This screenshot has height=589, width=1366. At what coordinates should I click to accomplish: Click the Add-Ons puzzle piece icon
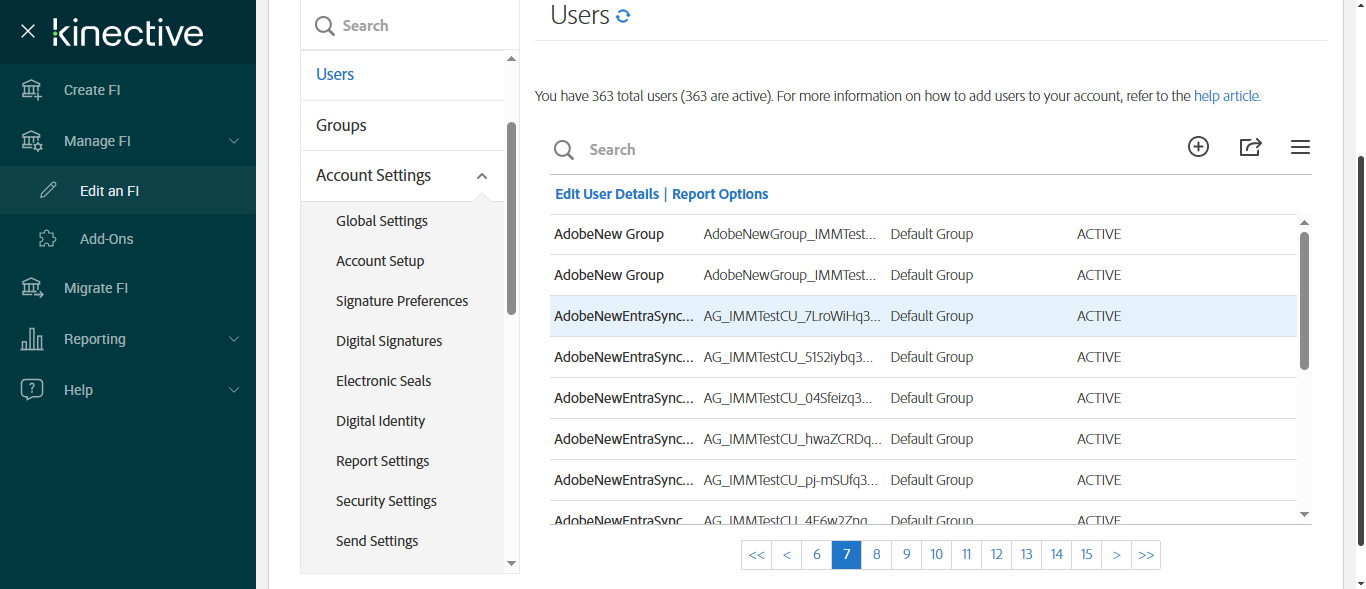point(47,239)
